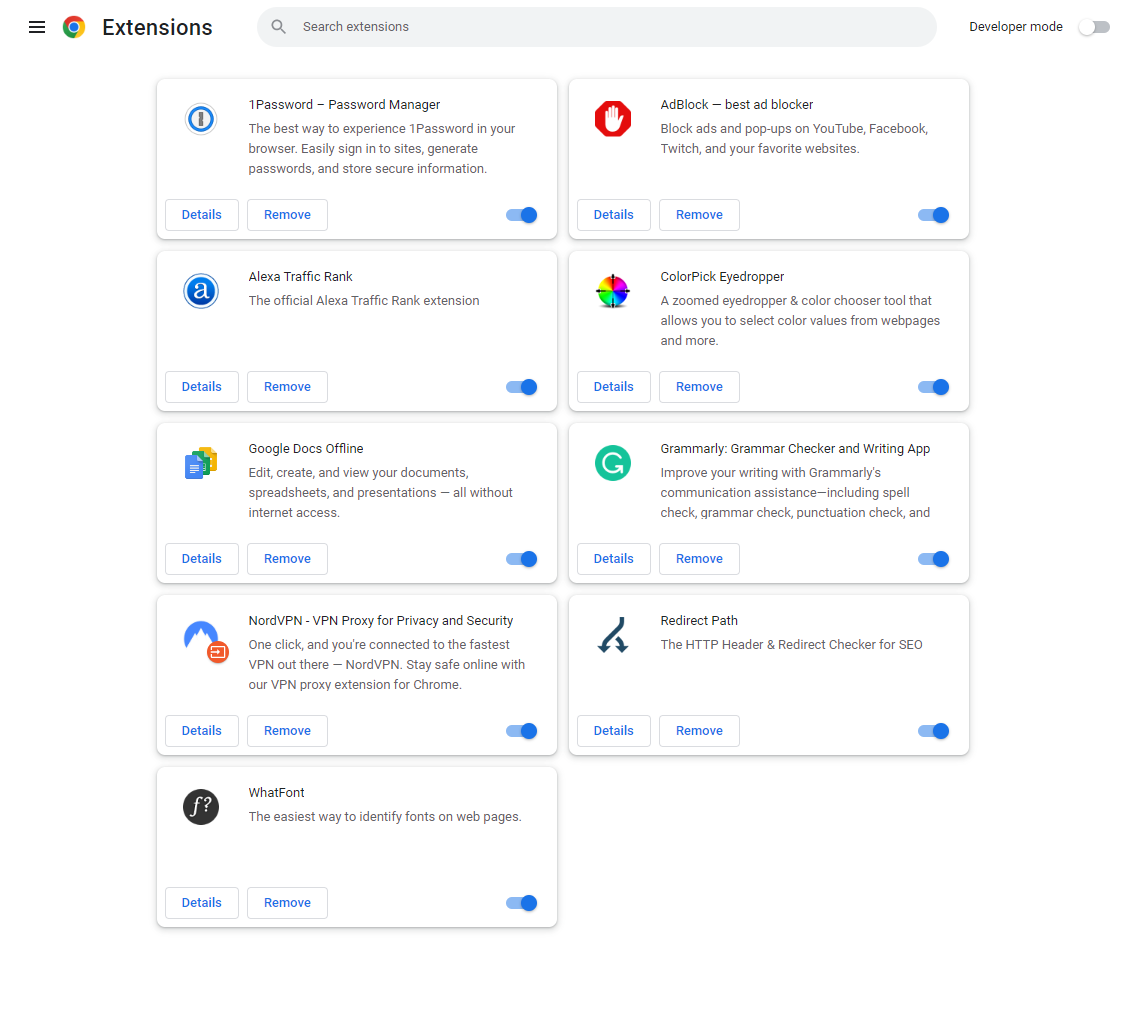1125x1020 pixels.
Task: Disable the 1Password extension toggle
Action: pyautogui.click(x=522, y=215)
